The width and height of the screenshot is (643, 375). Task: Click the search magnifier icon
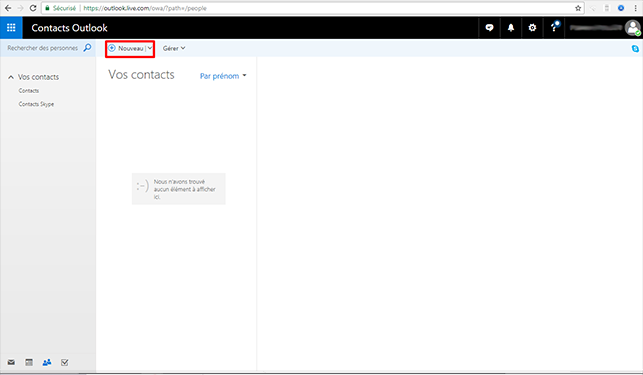pos(87,48)
